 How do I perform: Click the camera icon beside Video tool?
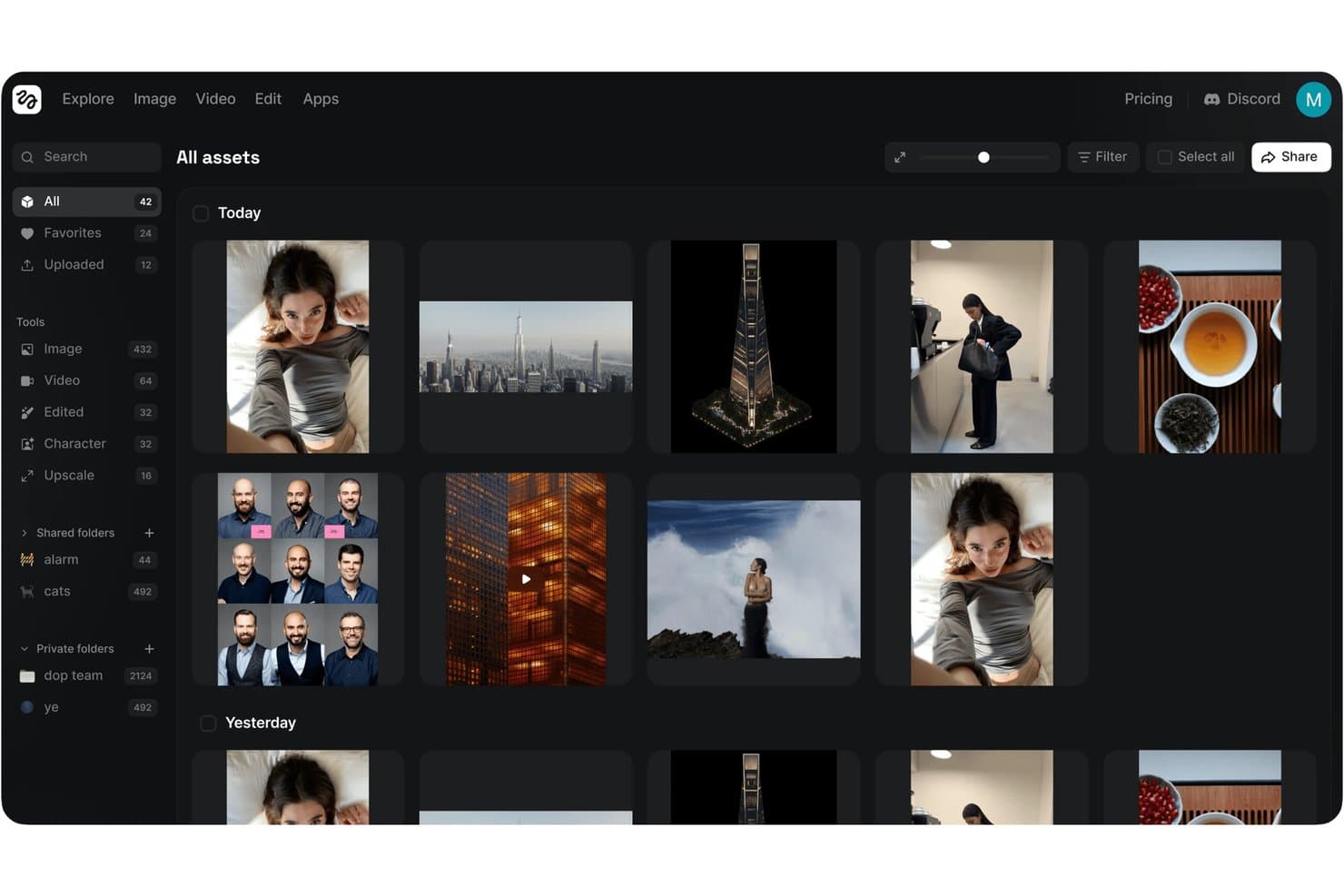click(27, 381)
